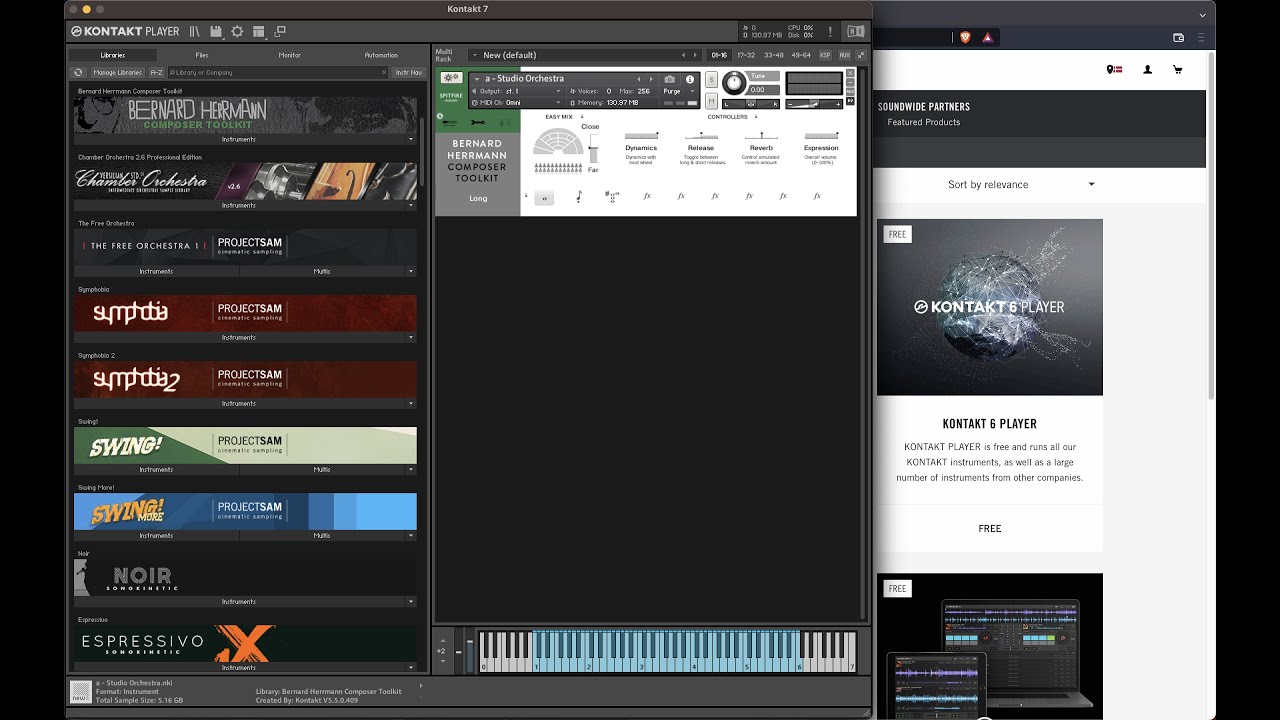Click FREE link under Kontakt 6 Player
The image size is (1280, 720).
(989, 528)
